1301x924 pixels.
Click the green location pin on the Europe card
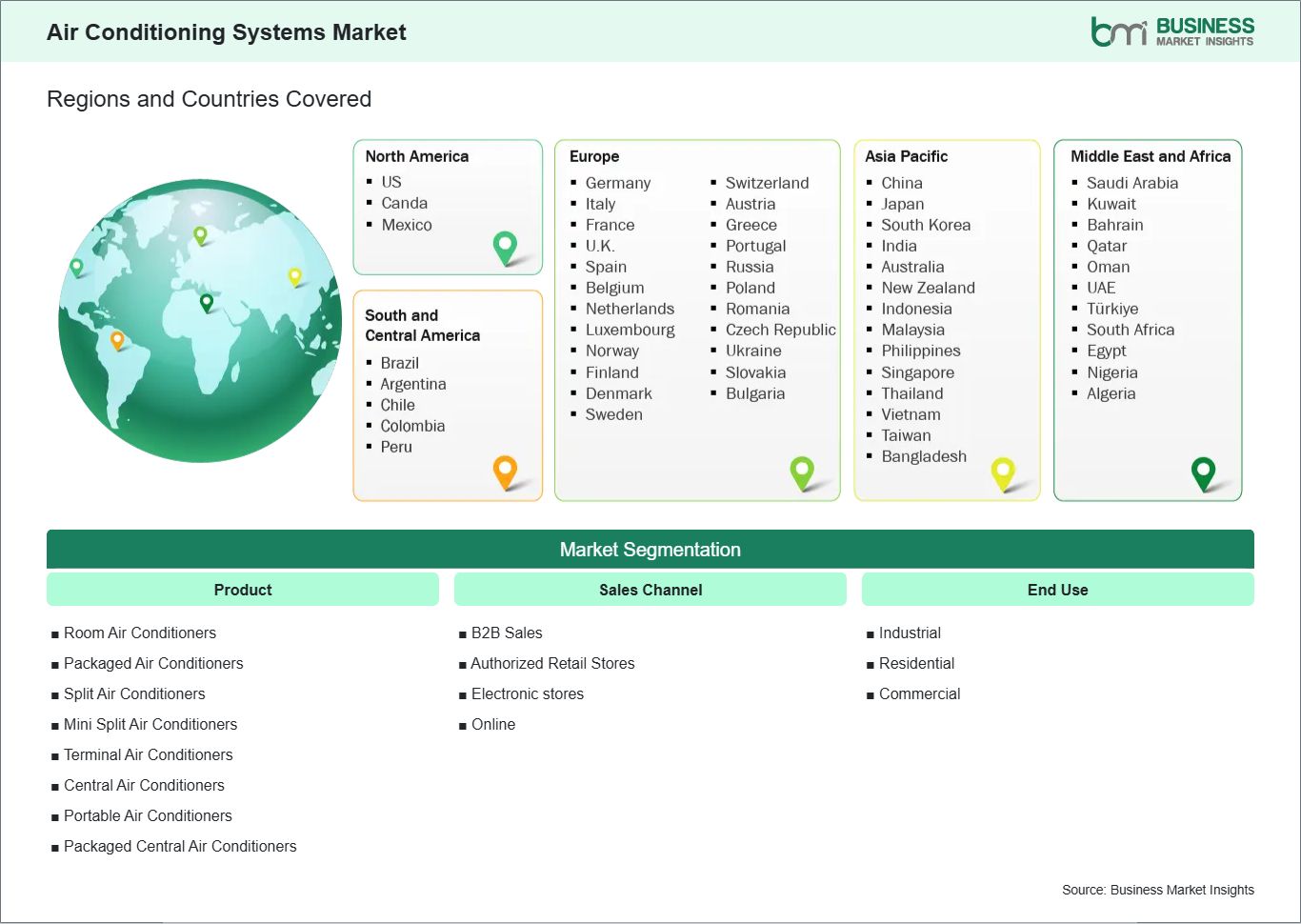click(x=802, y=471)
